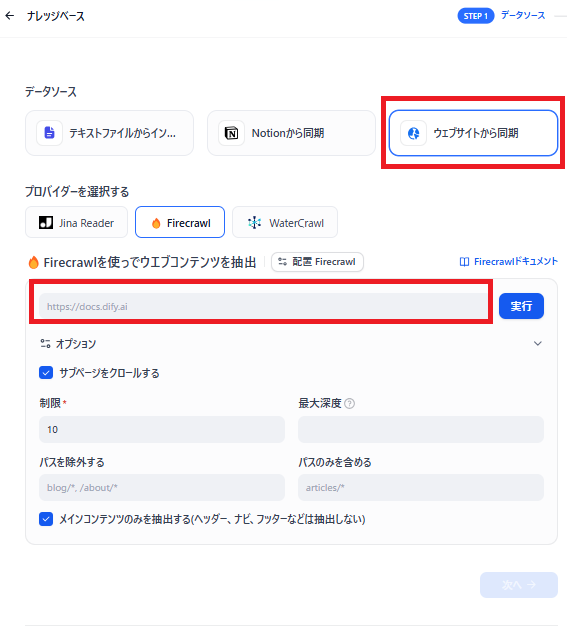
Task: Open the Firecrawlドキュメント book icon link
Action: pos(464,262)
